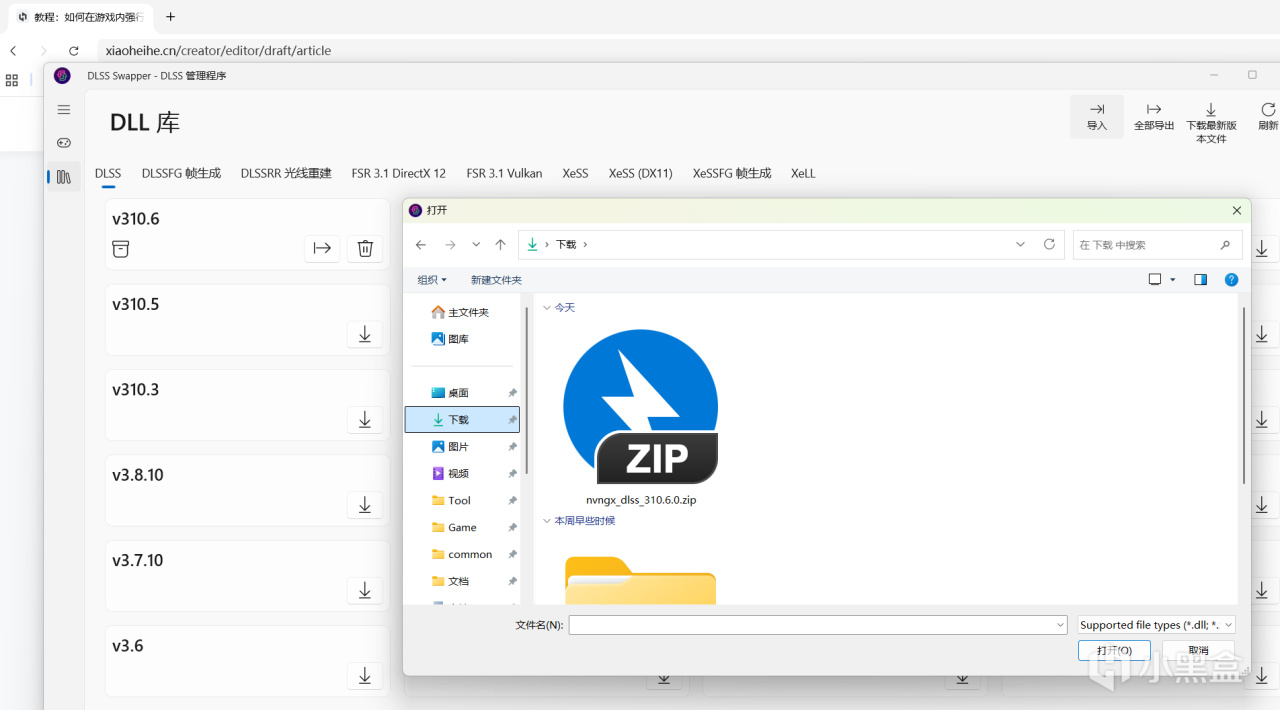Go up one folder level in dialog
Image resolution: width=1280 pixels, height=710 pixels.
point(501,244)
